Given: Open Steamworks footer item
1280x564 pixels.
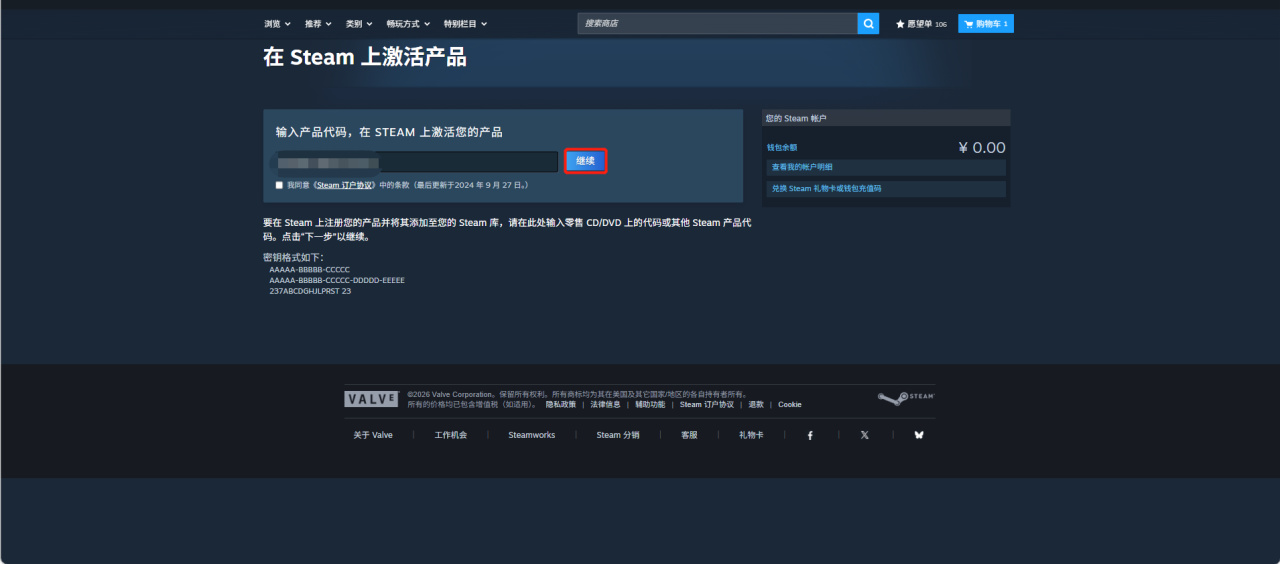Looking at the screenshot, I should tap(531, 435).
